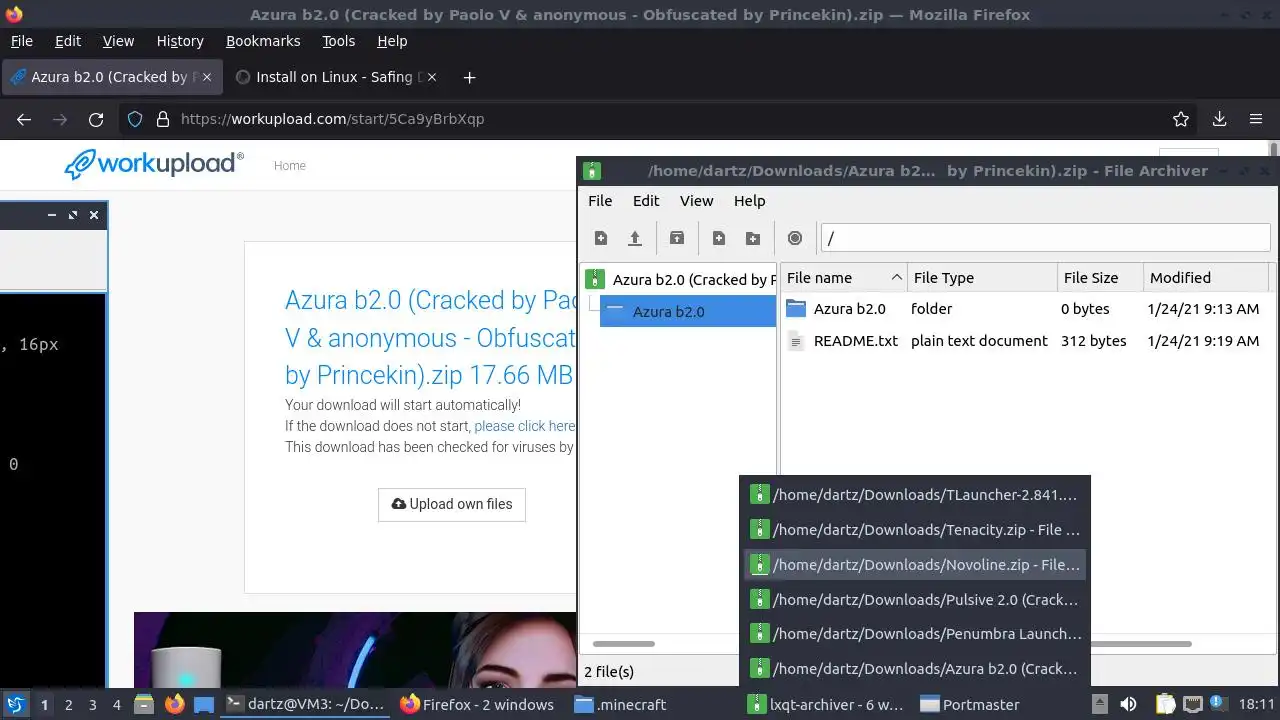The width and height of the screenshot is (1280, 720).
Task: Sort by the File Type column header
Action: [x=982, y=278]
